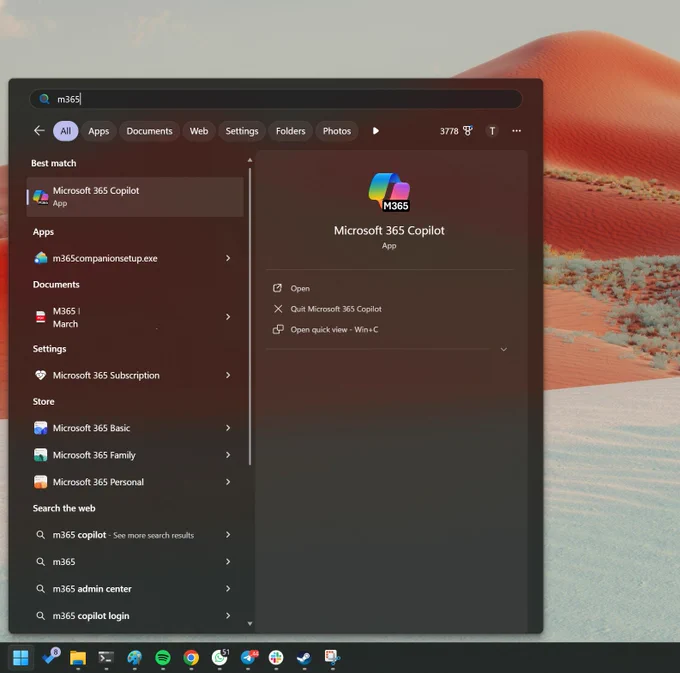Click the large Microsoft 365 Copilot logo

click(x=389, y=192)
